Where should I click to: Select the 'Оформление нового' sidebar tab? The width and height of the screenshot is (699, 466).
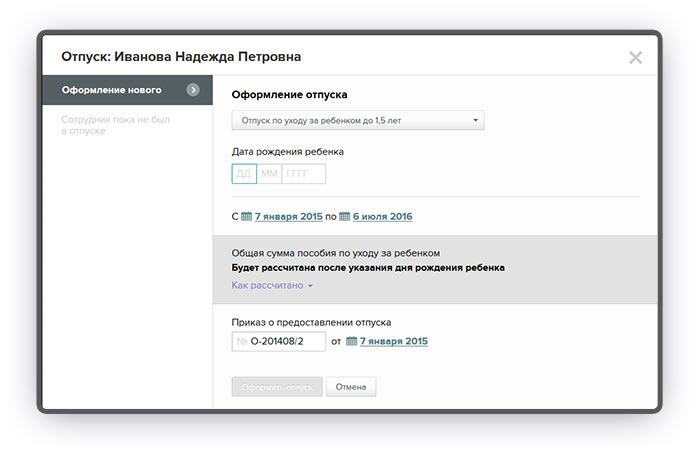click(x=112, y=90)
